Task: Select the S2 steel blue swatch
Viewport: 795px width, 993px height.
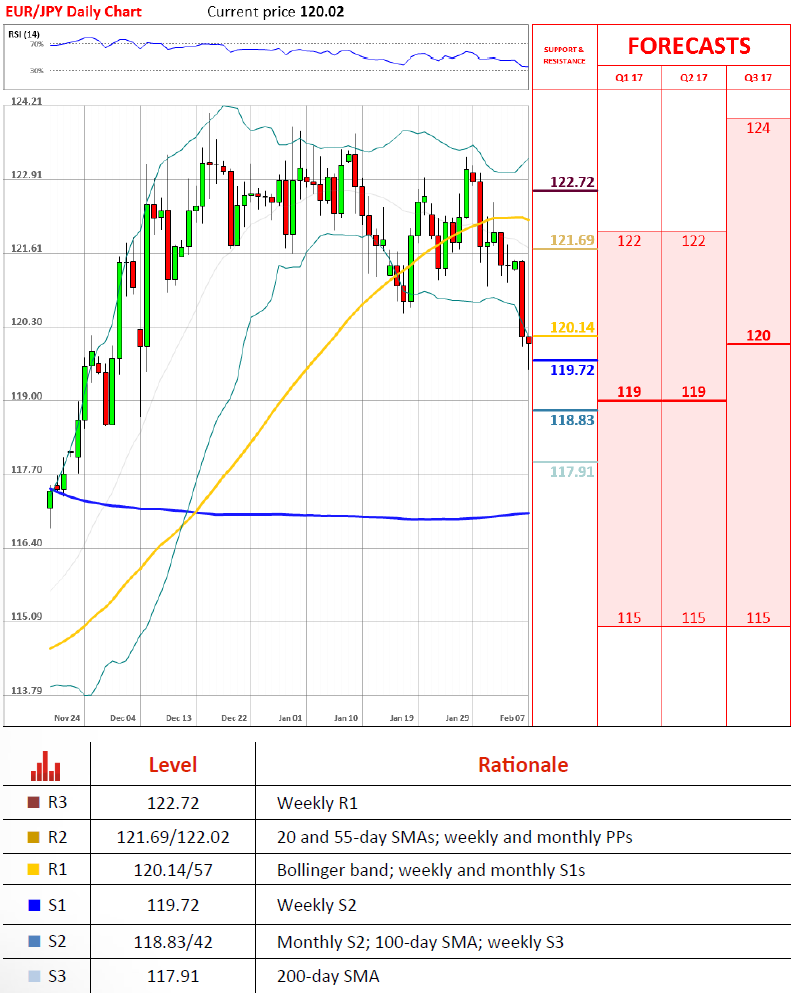Action: 33,941
